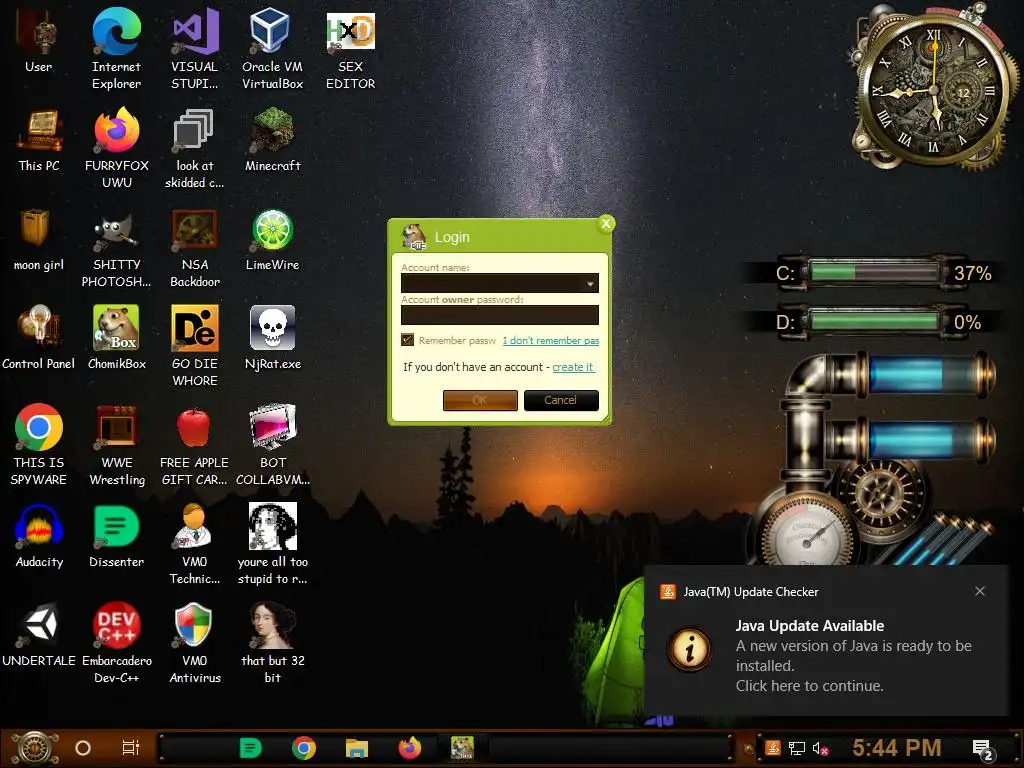Screen dimensions: 1024x768
Task: Click the D: drive usage bar gadget
Action: click(x=874, y=322)
